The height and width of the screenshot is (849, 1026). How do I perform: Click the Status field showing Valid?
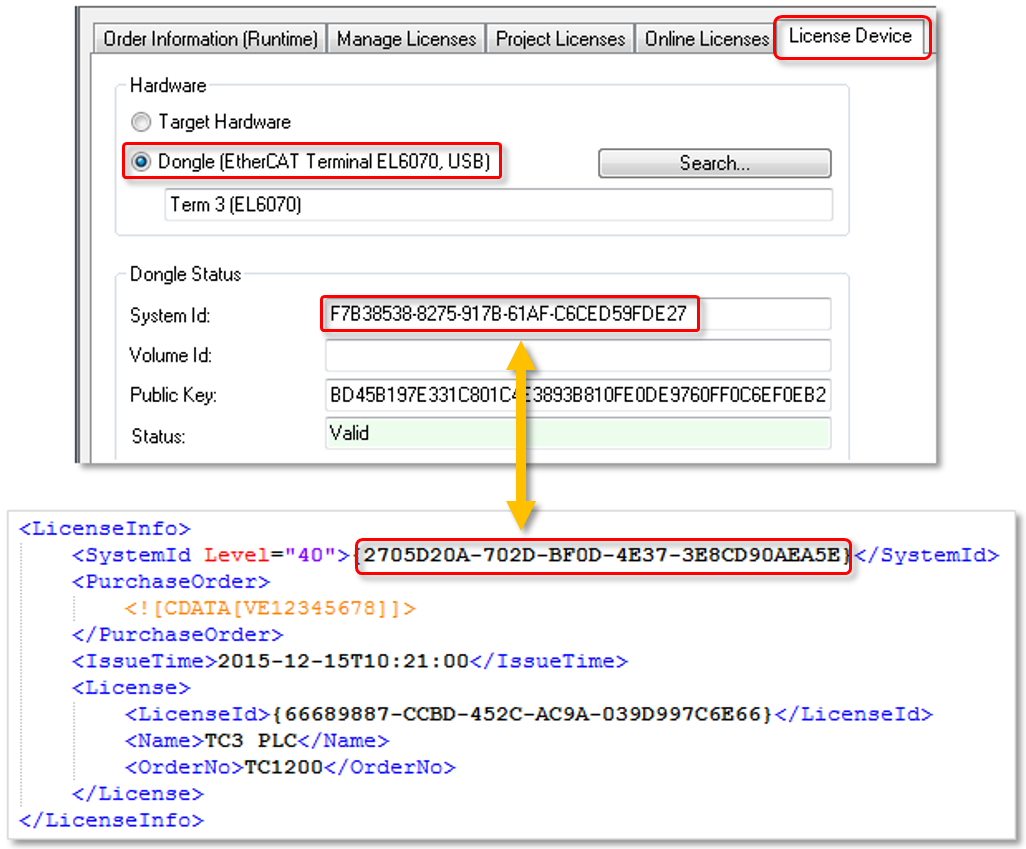[x=578, y=433]
